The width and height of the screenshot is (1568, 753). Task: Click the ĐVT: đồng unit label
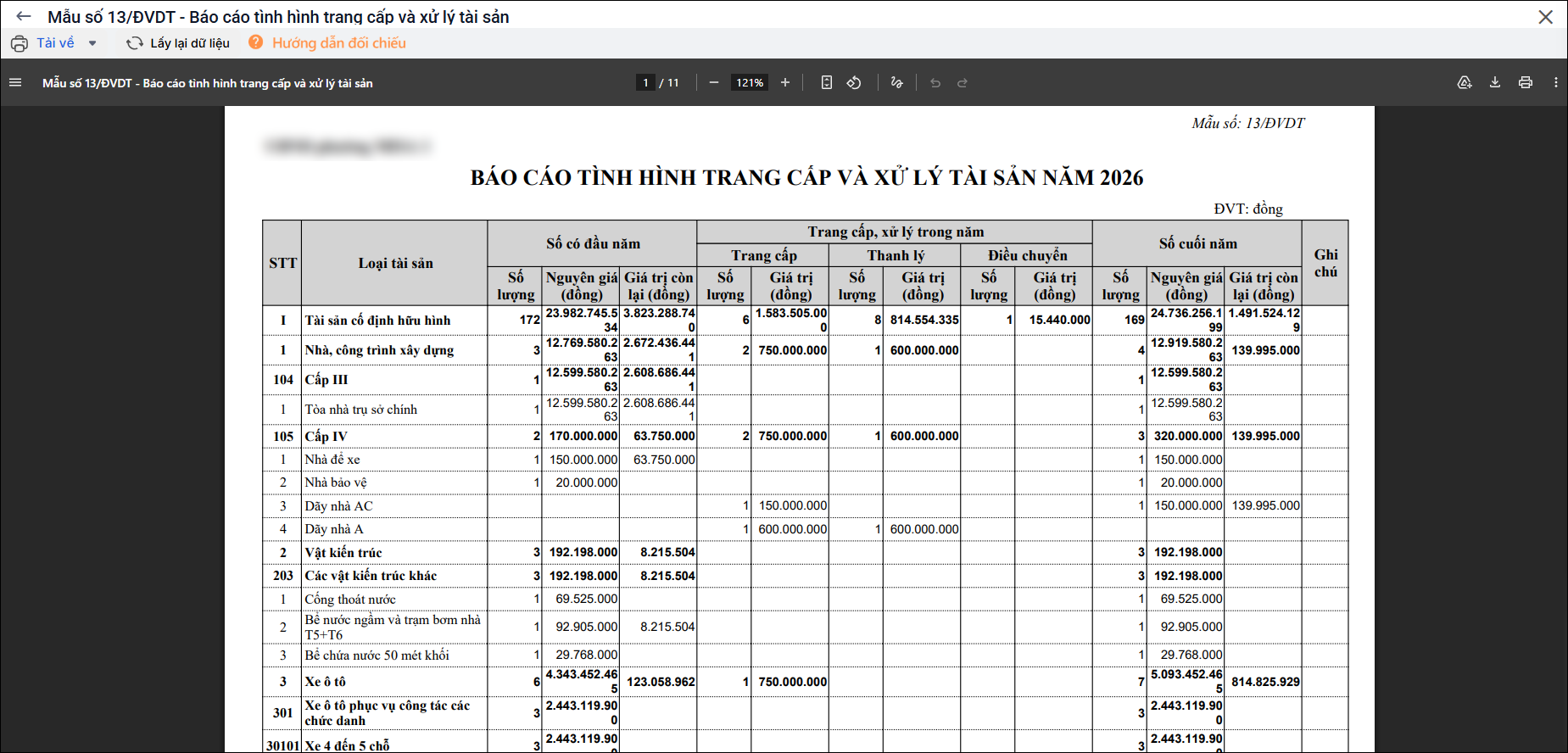pyautogui.click(x=1248, y=209)
